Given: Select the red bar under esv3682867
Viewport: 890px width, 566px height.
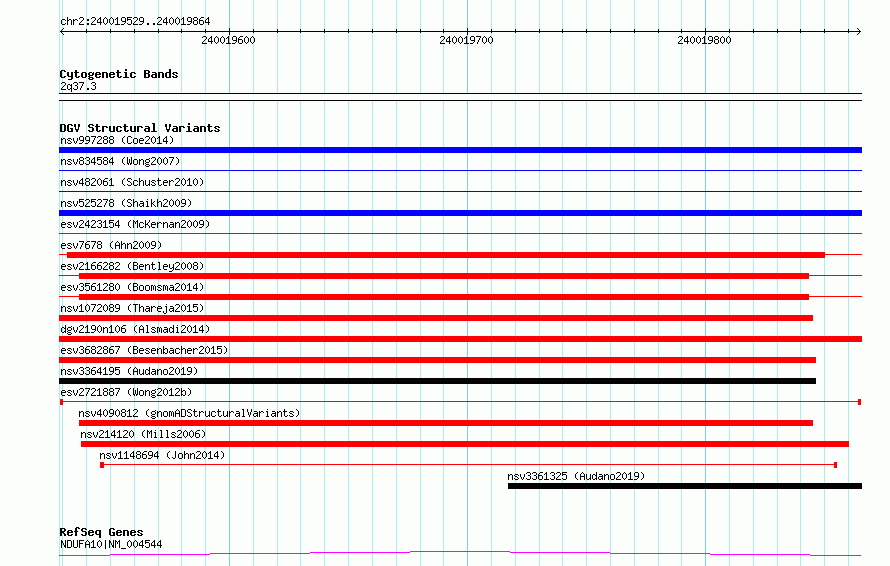Looking at the screenshot, I should 438,360.
